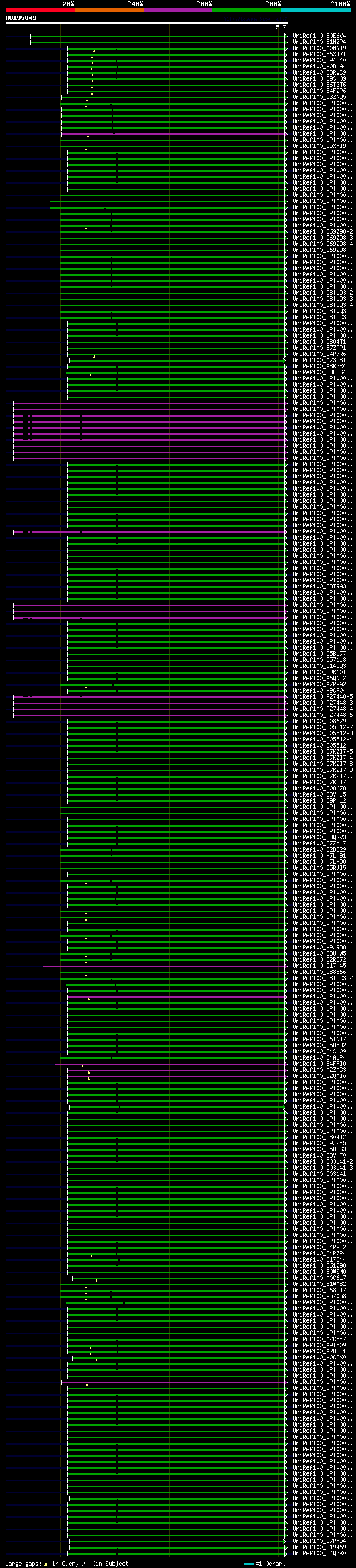Open hit UniRef100_B0E6W4
356x1568 pixels.
click(x=319, y=36)
